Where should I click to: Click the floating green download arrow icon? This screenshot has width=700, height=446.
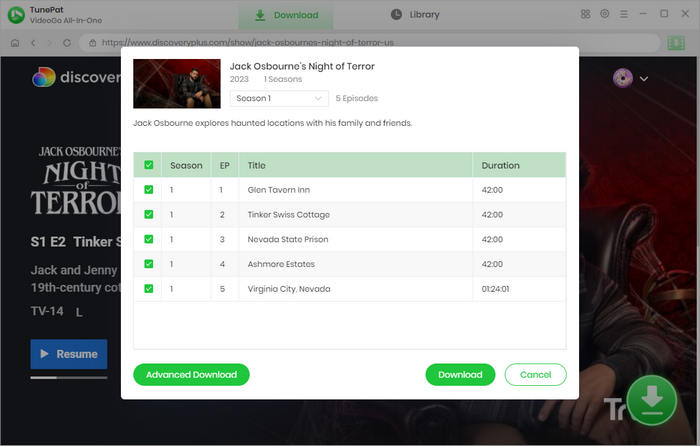click(x=652, y=400)
